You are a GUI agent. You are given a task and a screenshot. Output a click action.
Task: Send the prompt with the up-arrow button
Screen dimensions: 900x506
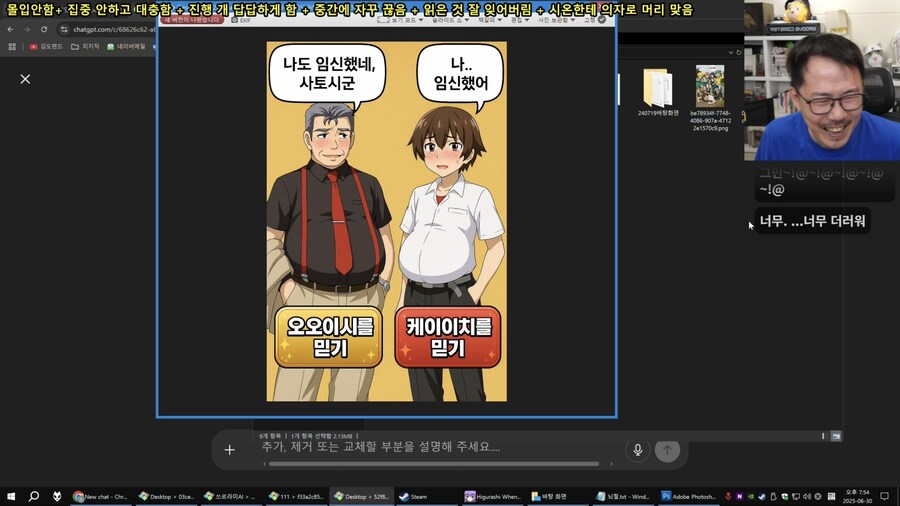[667, 450]
